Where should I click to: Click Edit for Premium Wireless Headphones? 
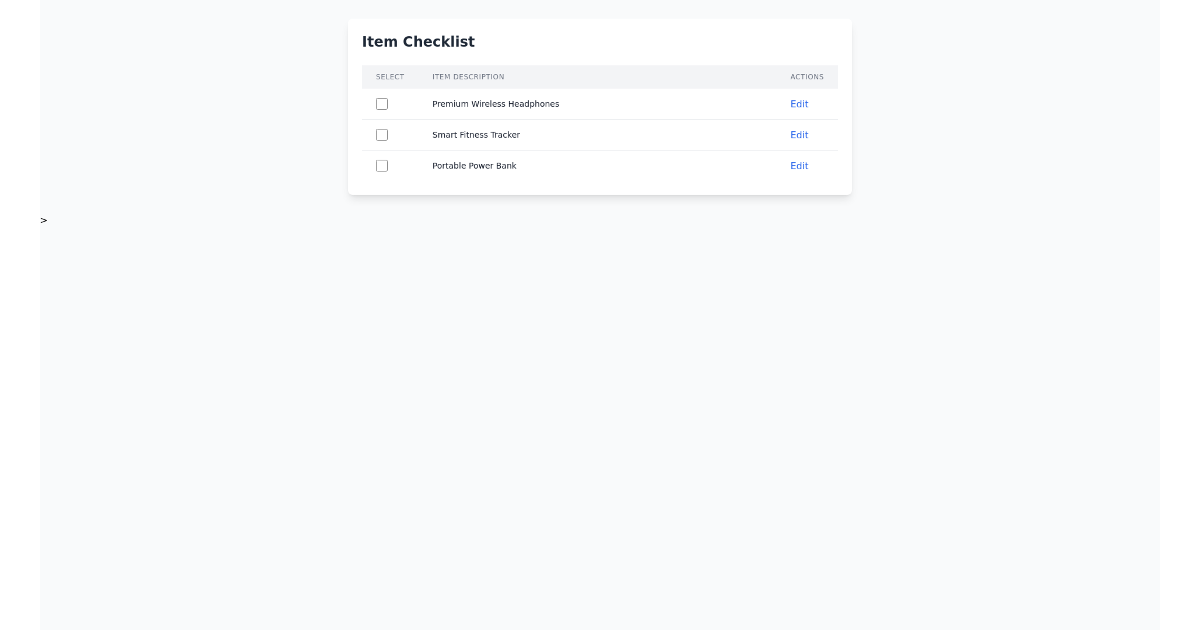pyautogui.click(x=798, y=103)
